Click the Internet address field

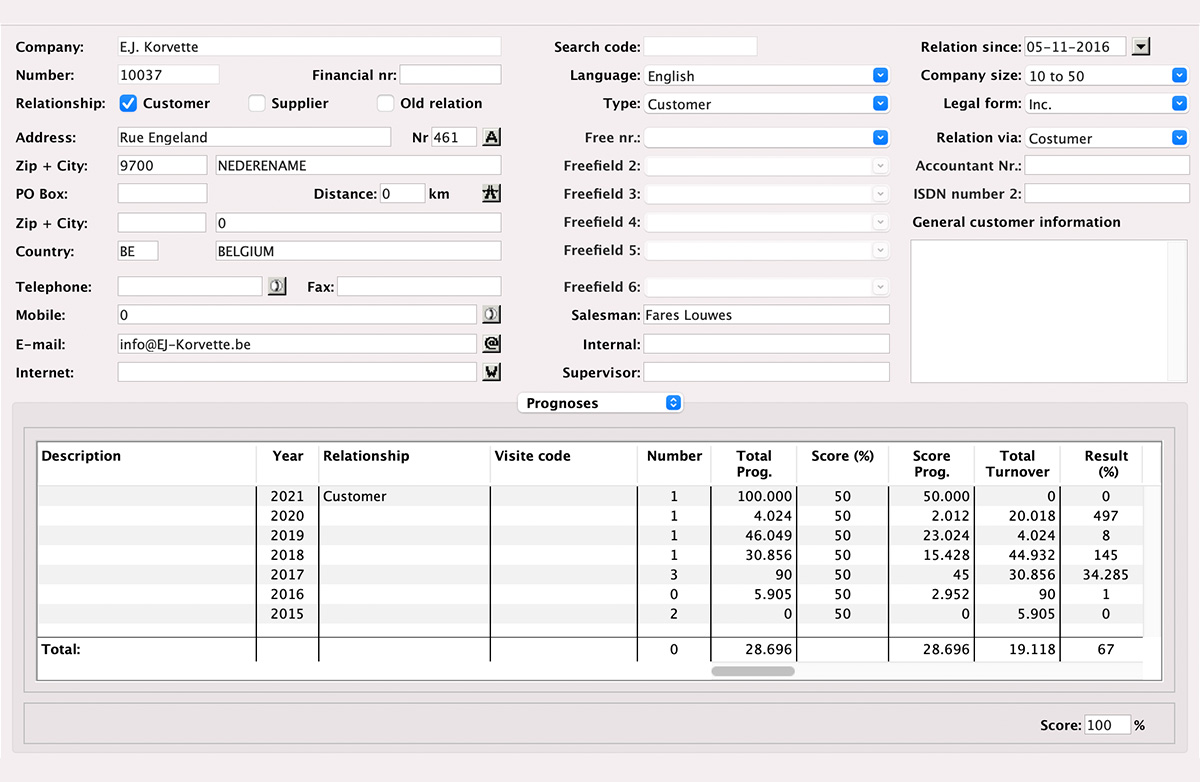point(297,372)
